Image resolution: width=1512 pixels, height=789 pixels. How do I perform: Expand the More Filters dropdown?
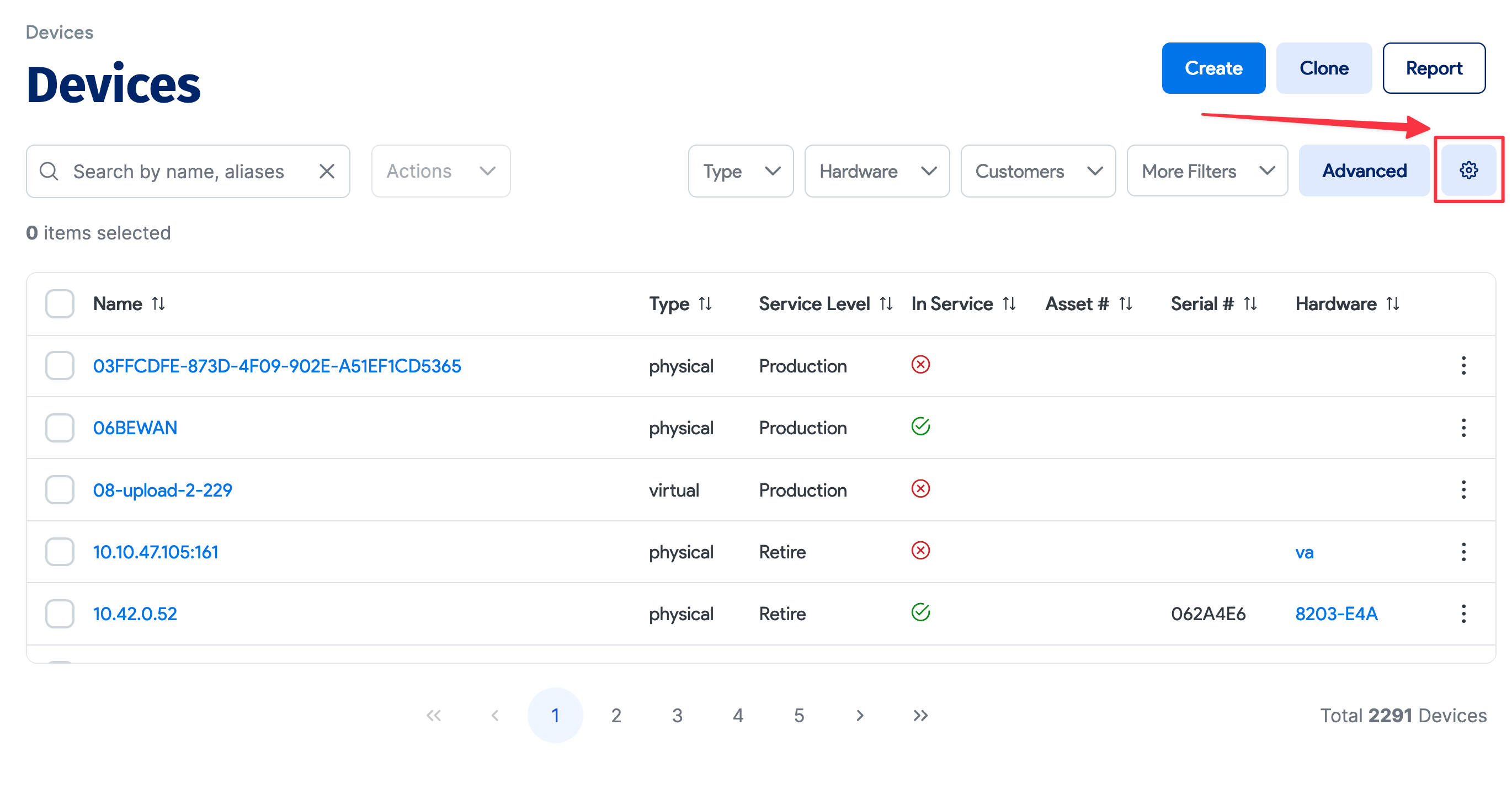[x=1207, y=172]
